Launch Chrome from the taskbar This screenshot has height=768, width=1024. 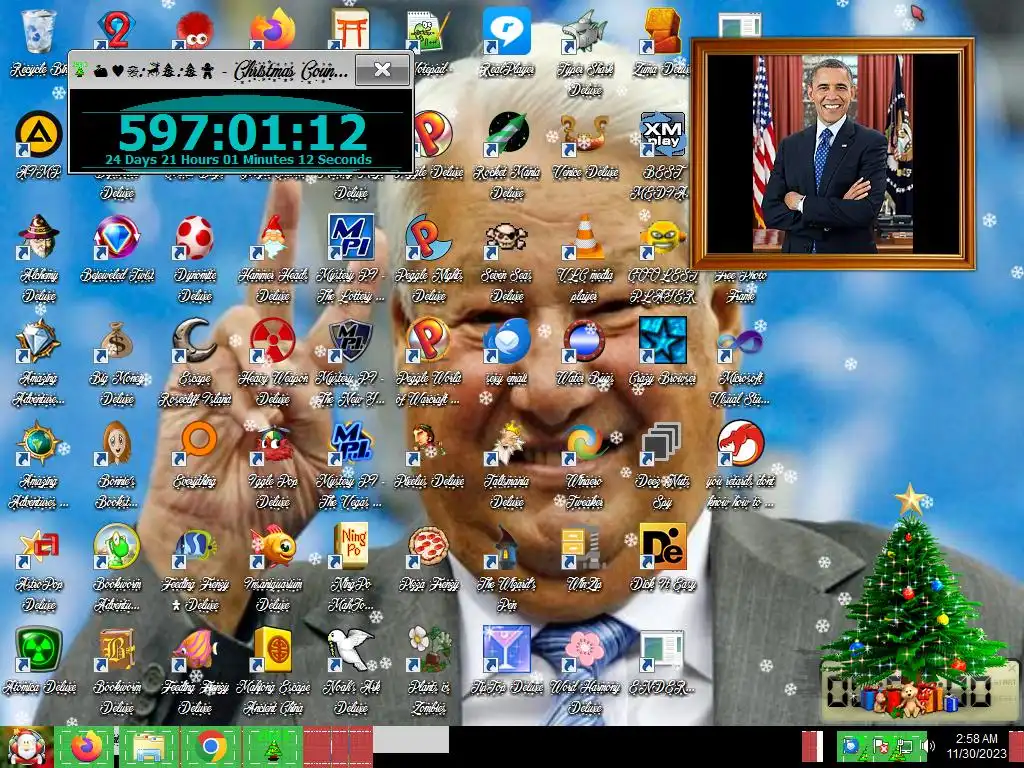click(x=210, y=746)
